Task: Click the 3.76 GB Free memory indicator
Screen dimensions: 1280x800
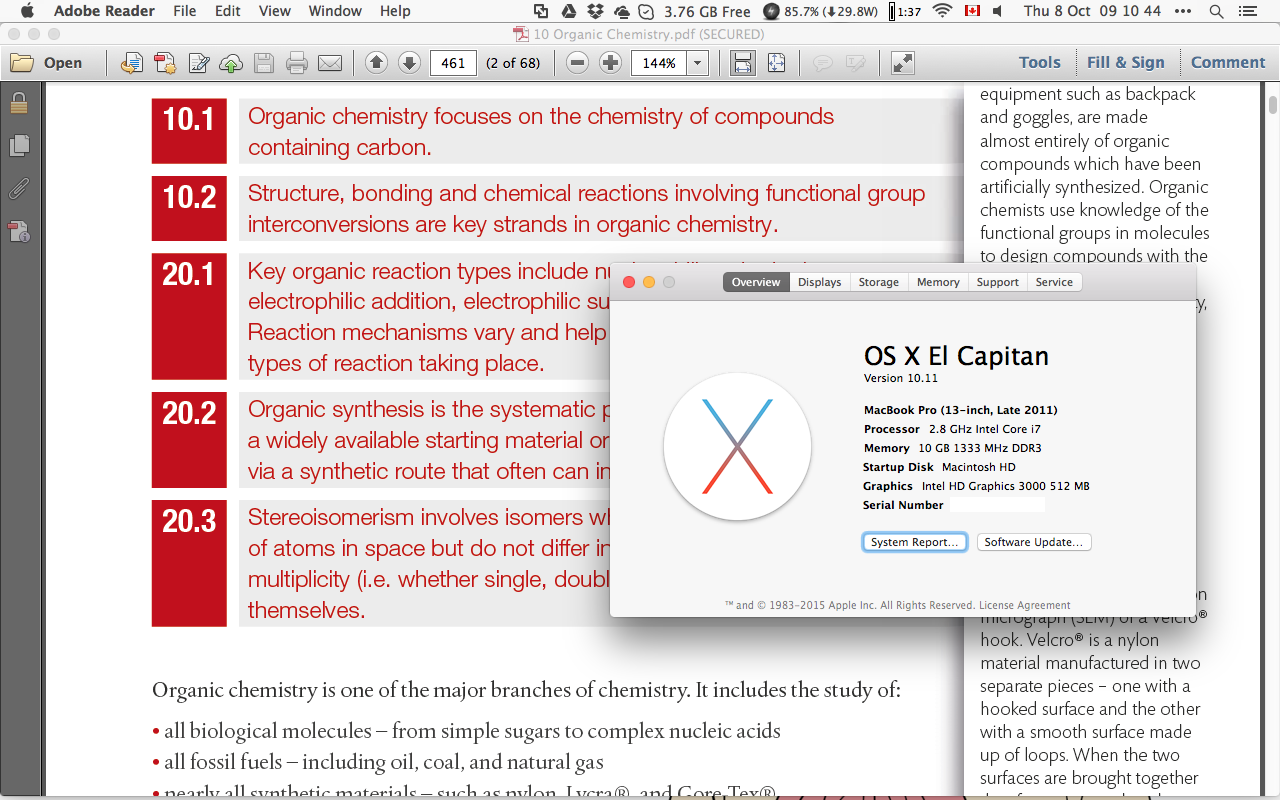Action: pyautogui.click(x=707, y=11)
